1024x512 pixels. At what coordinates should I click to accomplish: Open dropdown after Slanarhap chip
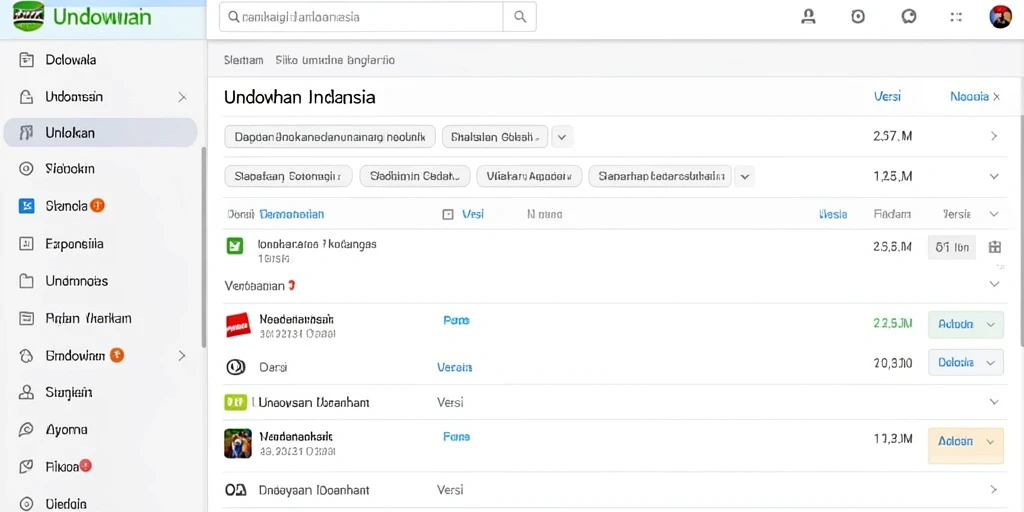pyautogui.click(x=745, y=176)
